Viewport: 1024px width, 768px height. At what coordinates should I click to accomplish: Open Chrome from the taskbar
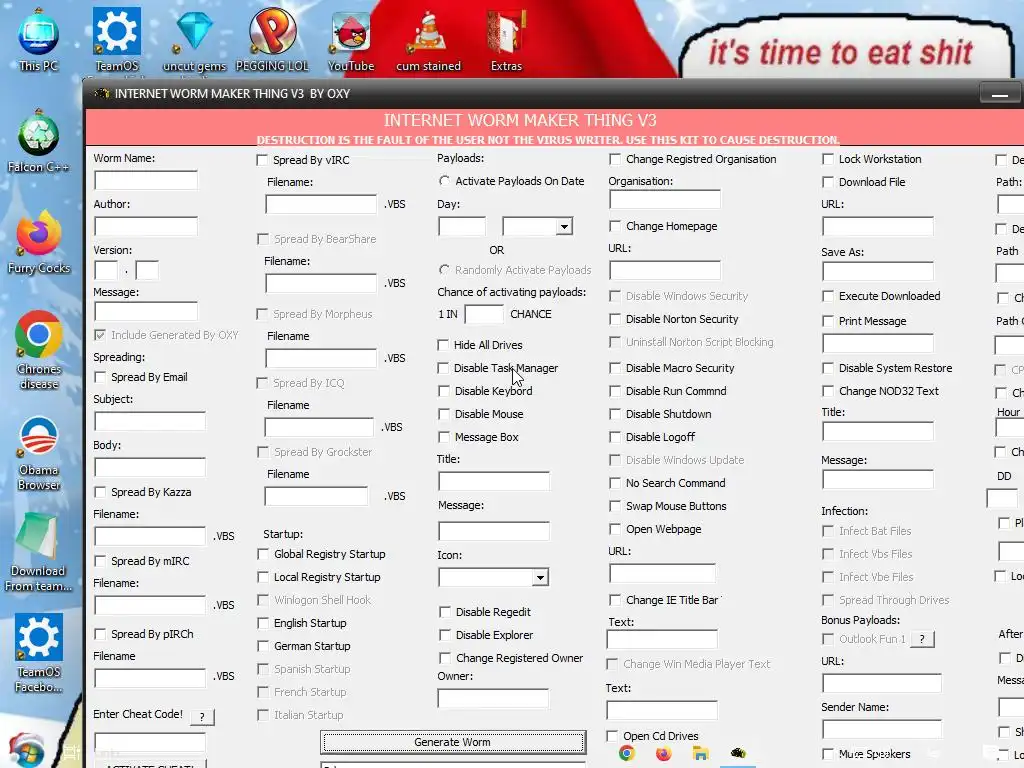point(627,754)
